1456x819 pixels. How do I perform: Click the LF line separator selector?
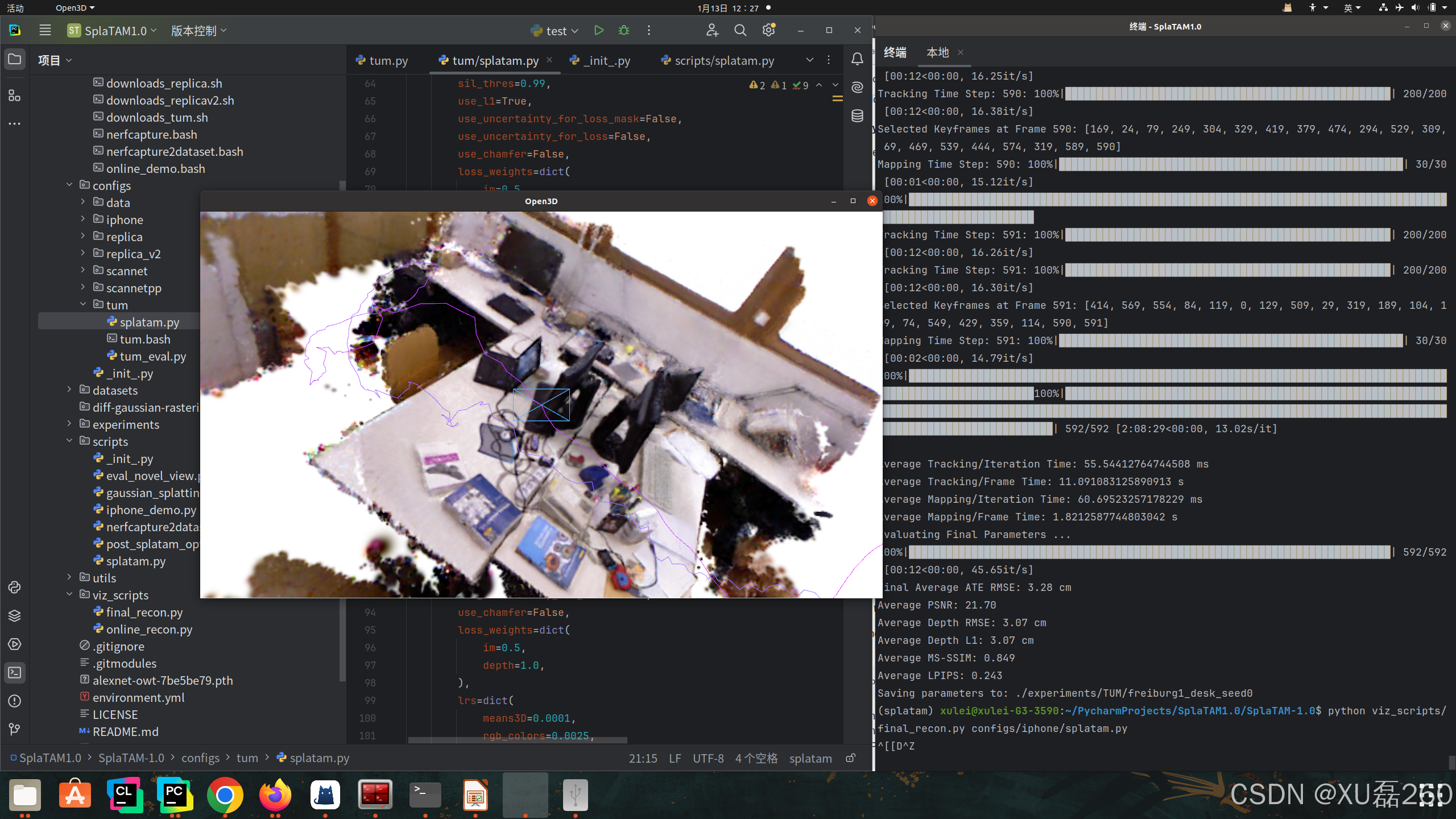coord(675,758)
